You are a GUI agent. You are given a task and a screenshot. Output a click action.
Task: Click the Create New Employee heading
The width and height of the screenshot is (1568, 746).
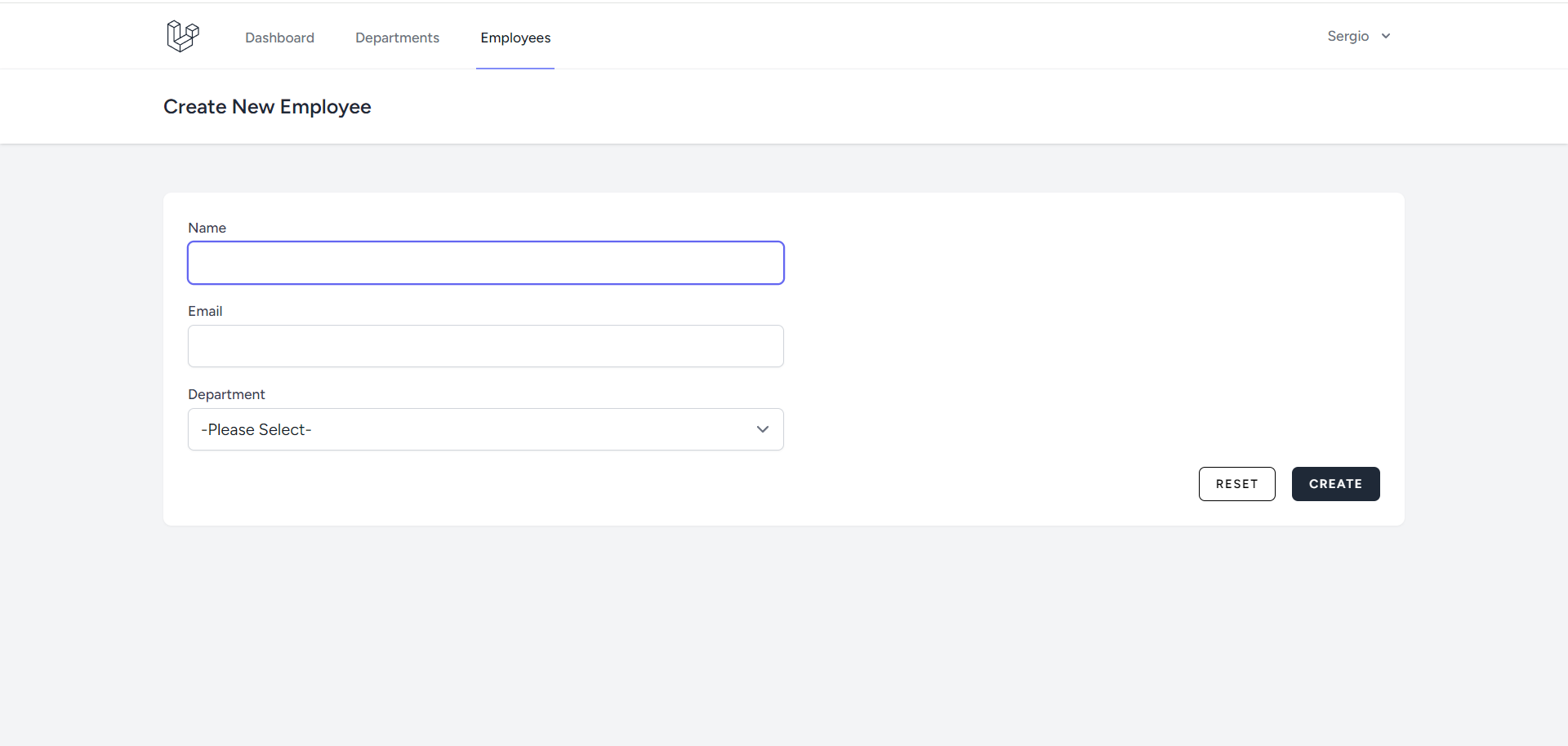pos(267,107)
